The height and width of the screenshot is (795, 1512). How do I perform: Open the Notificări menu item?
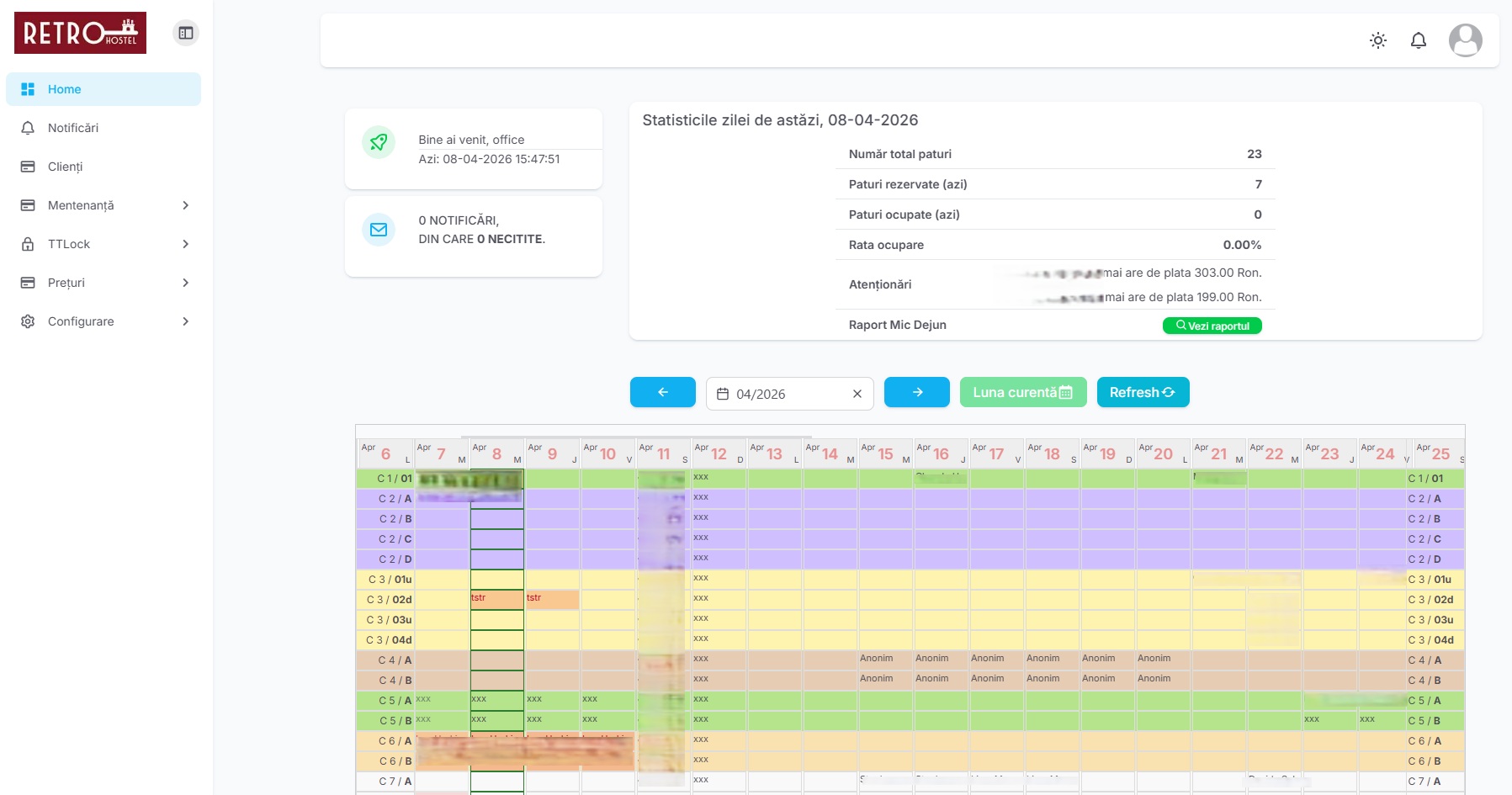pos(103,128)
